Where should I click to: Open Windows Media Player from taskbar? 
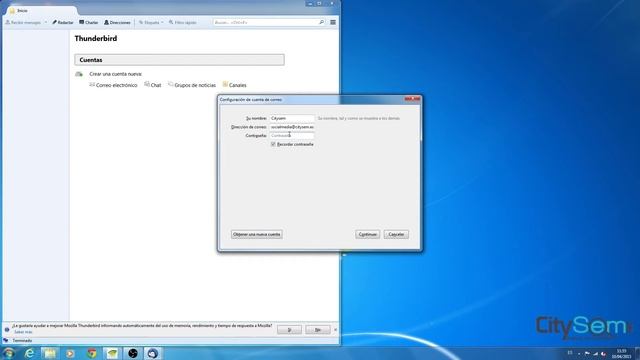click(x=70, y=353)
